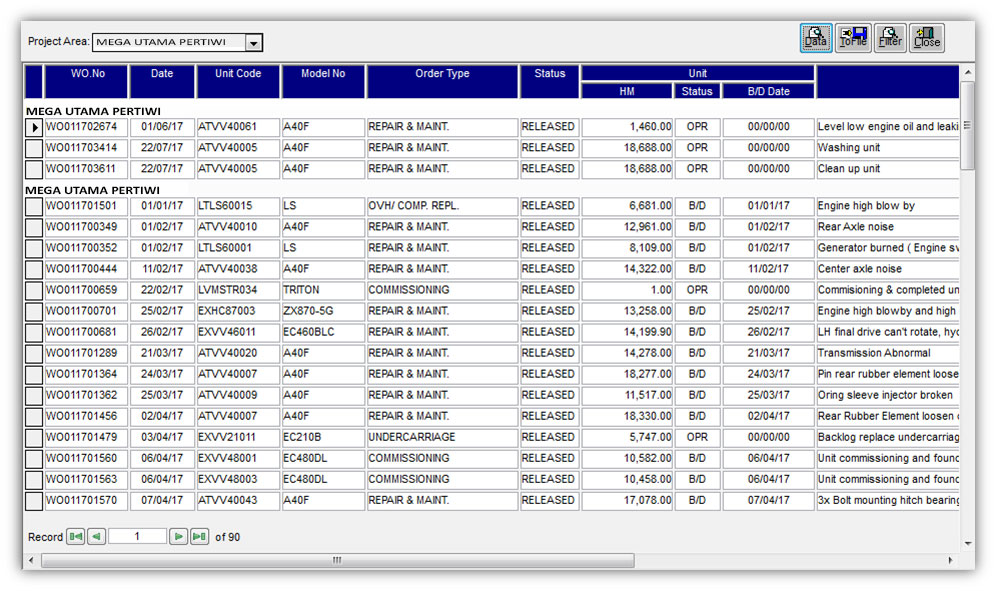
Task: Go to the previous record
Action: [96, 536]
